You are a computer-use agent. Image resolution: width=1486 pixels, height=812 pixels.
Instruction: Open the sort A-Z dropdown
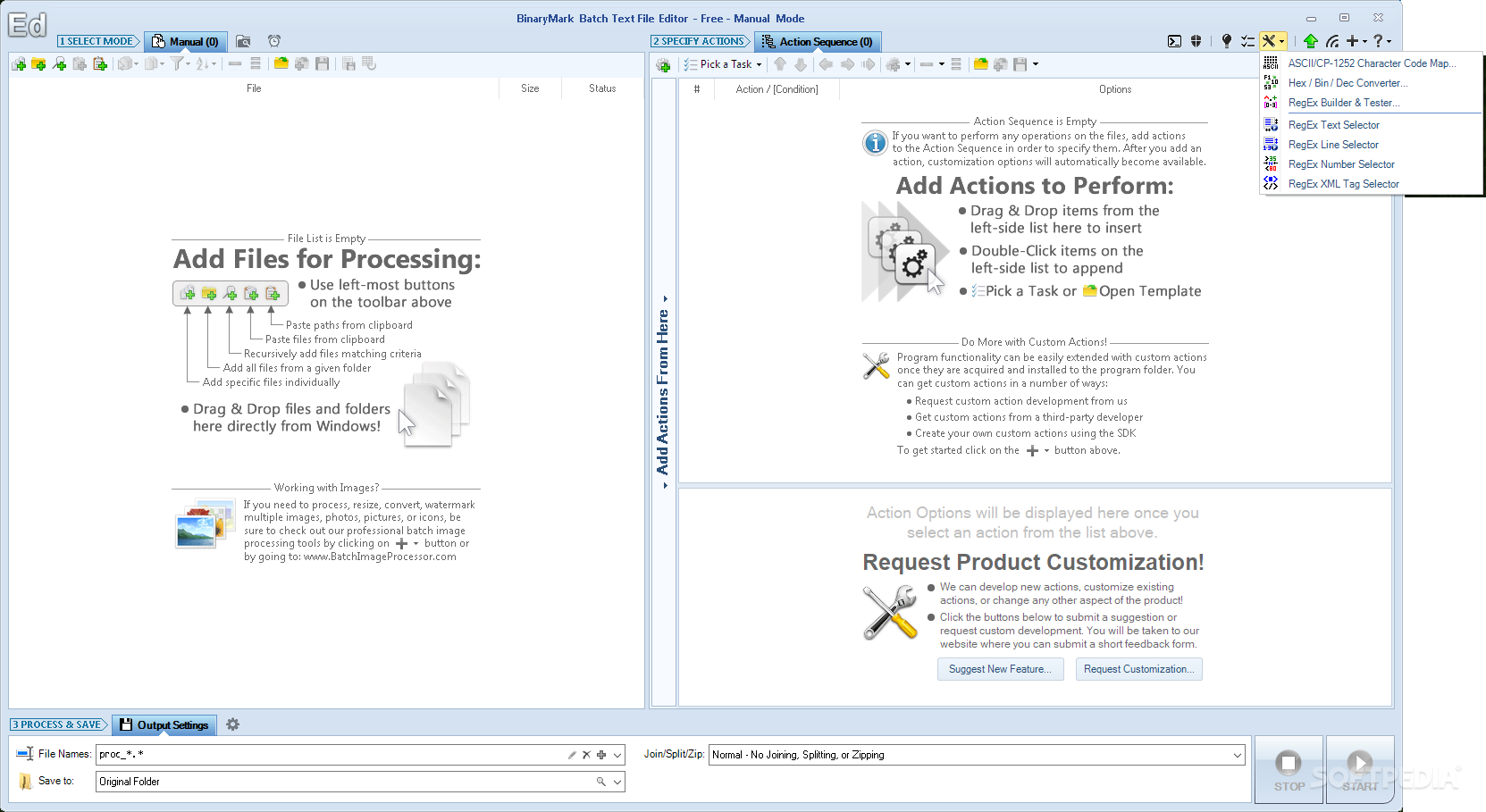[206, 64]
